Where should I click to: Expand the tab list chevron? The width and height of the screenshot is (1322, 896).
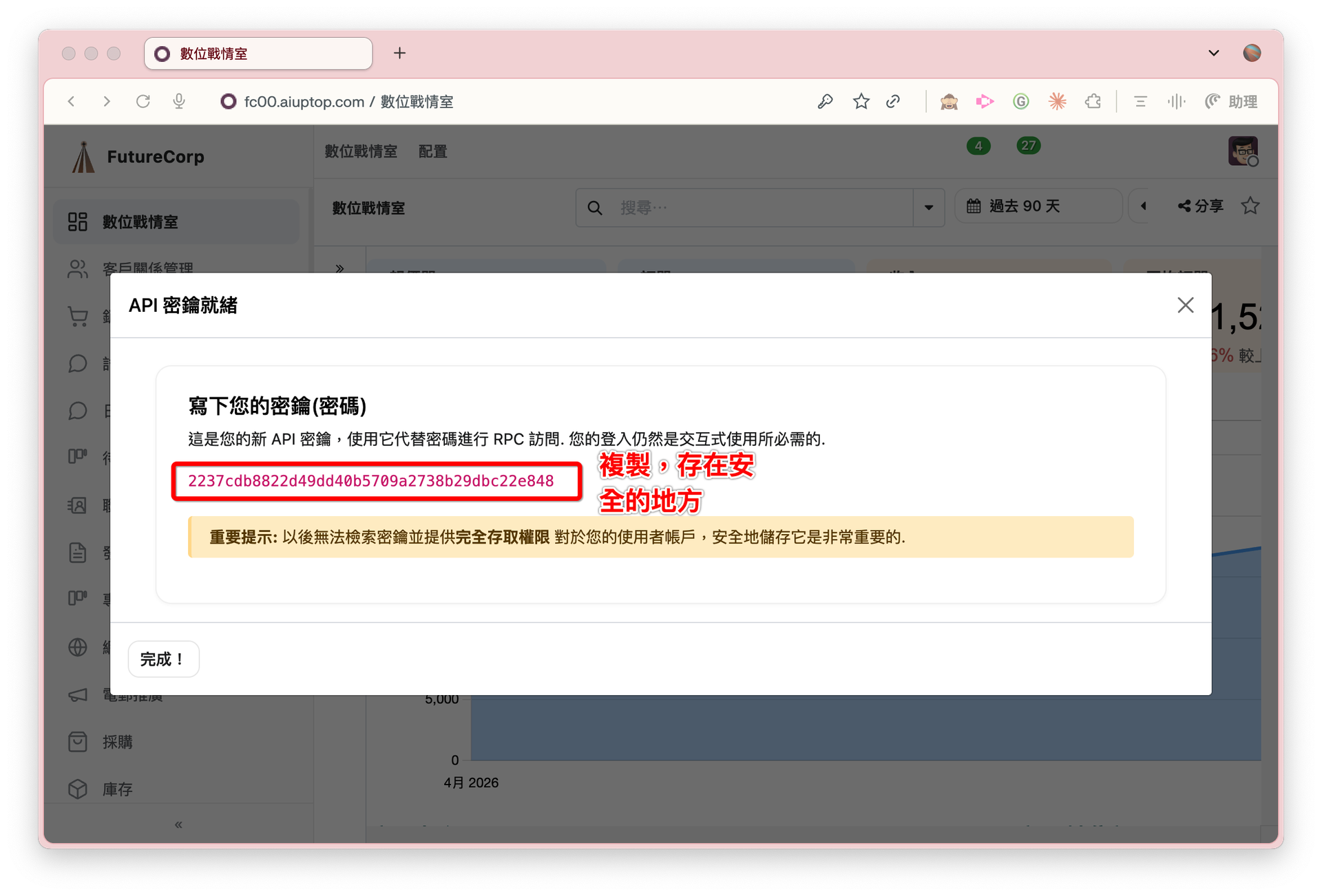[x=1214, y=53]
